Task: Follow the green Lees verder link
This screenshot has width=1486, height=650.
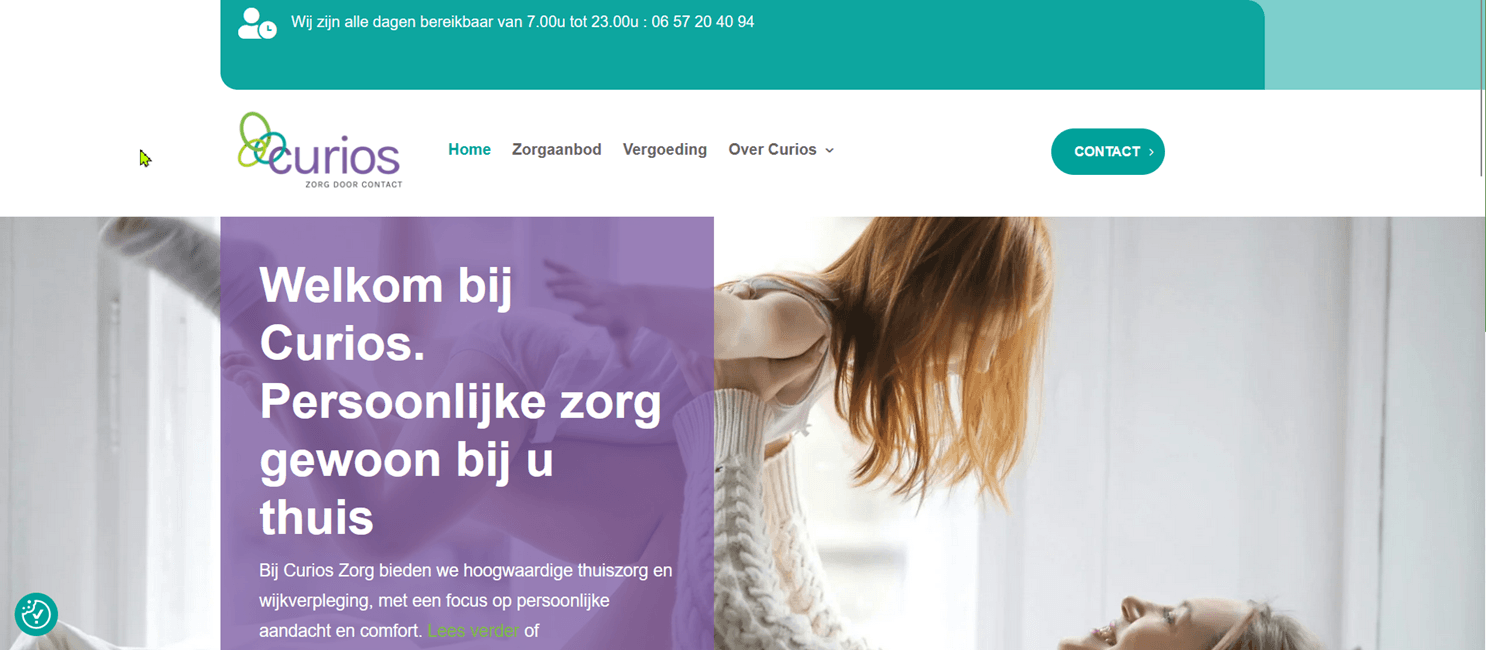Action: (473, 631)
